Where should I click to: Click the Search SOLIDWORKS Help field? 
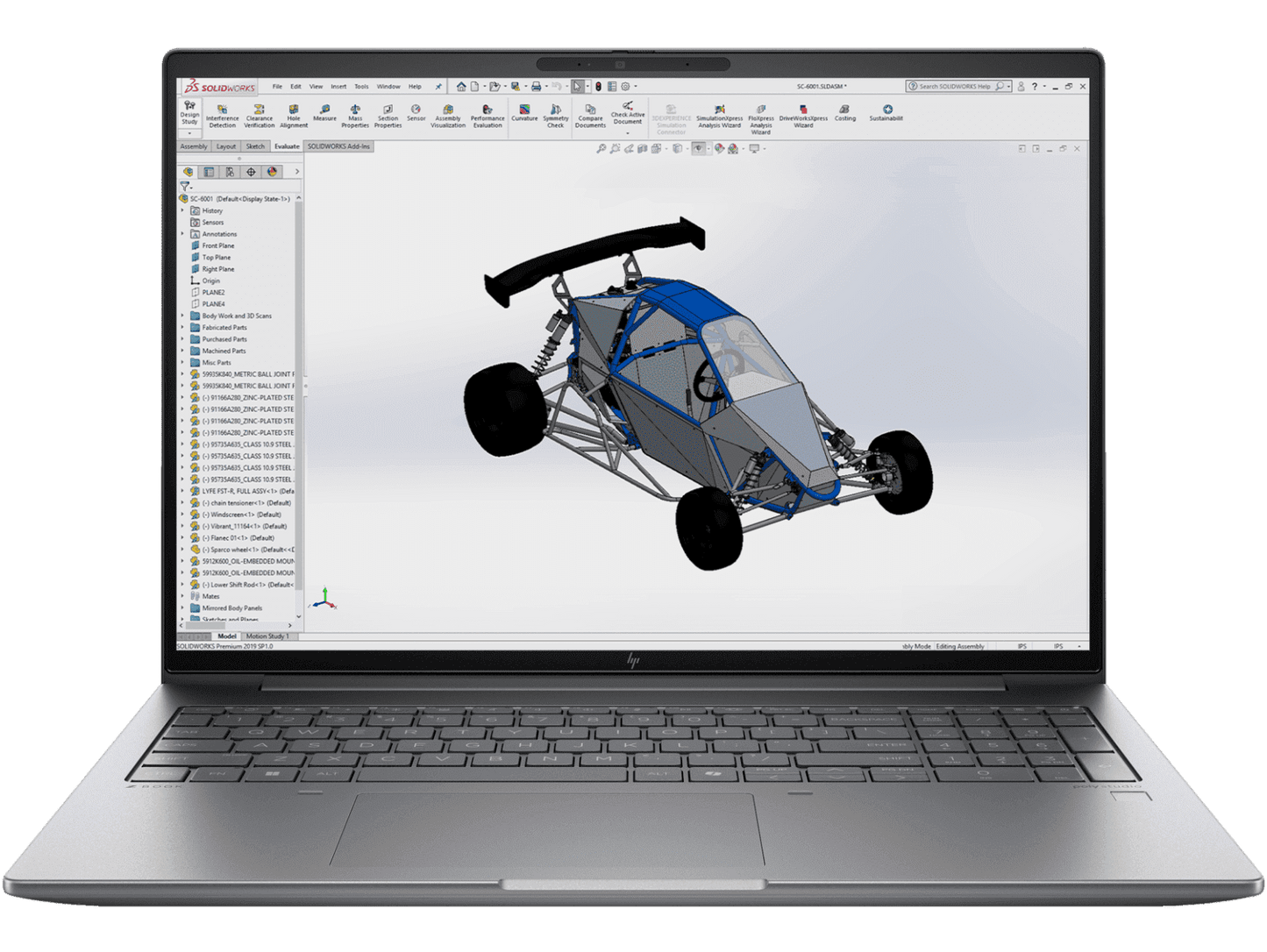(956, 86)
